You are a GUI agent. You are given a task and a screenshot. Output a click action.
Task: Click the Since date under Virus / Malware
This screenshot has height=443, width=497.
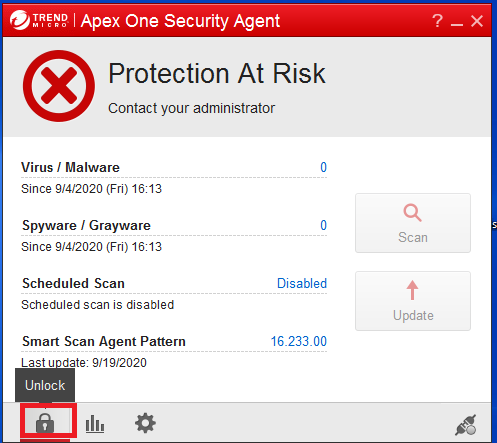pyautogui.click(x=91, y=189)
